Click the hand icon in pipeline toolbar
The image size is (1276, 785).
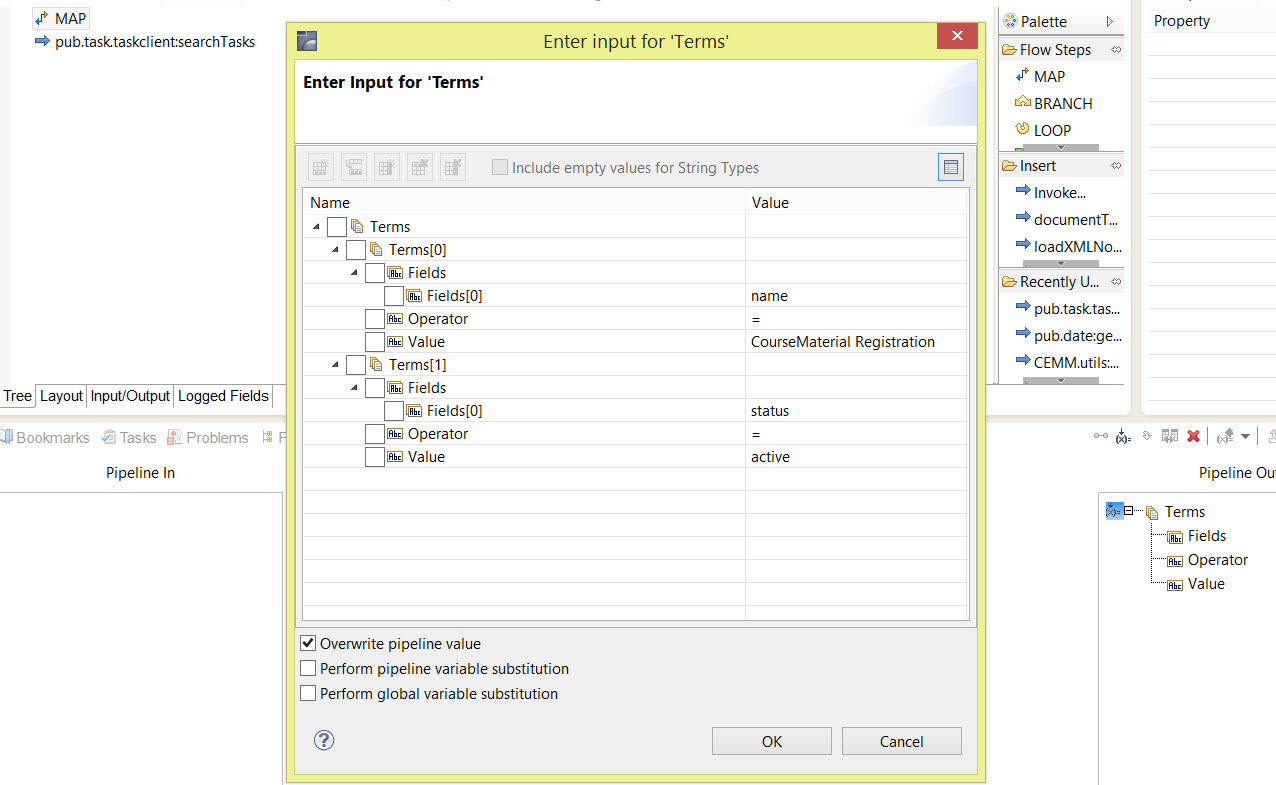[x=1147, y=436]
